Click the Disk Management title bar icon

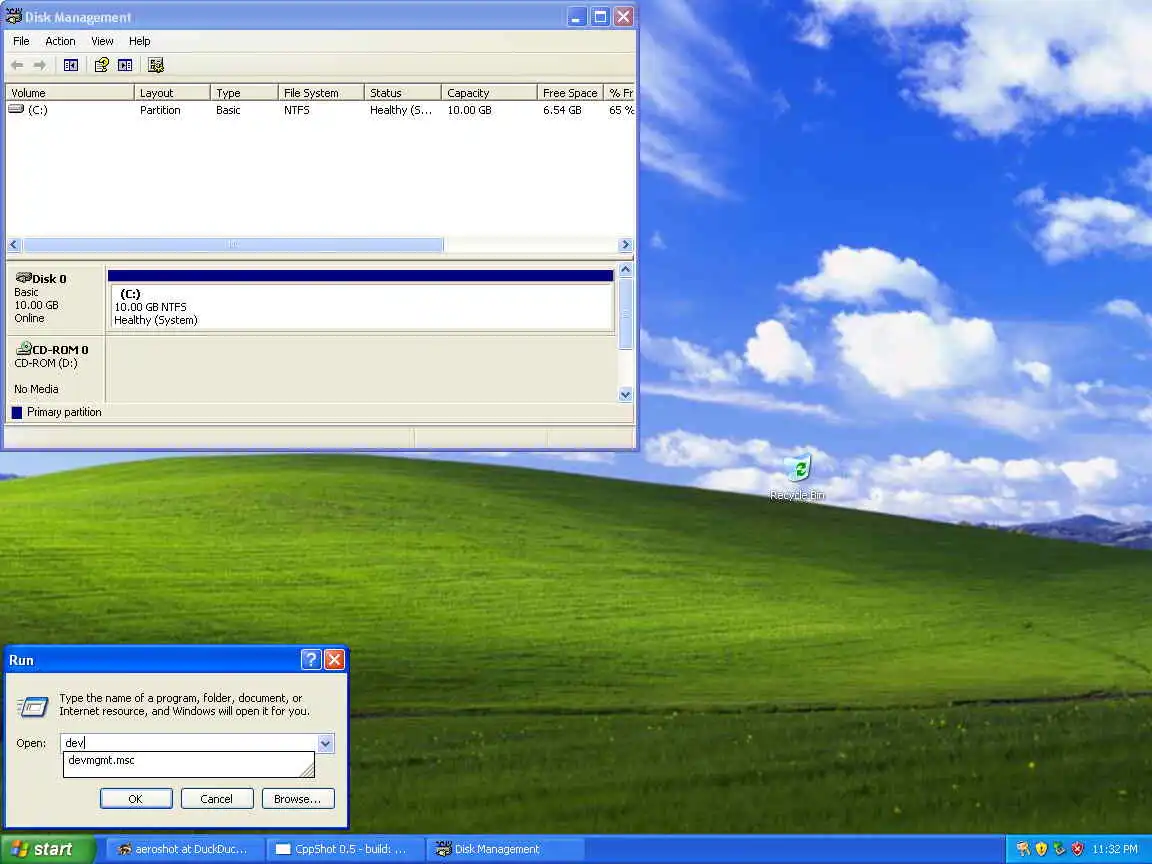[x=14, y=16]
